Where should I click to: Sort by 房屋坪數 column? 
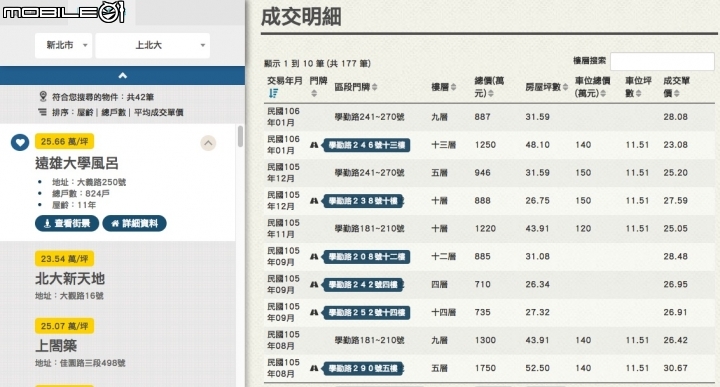tap(547, 87)
